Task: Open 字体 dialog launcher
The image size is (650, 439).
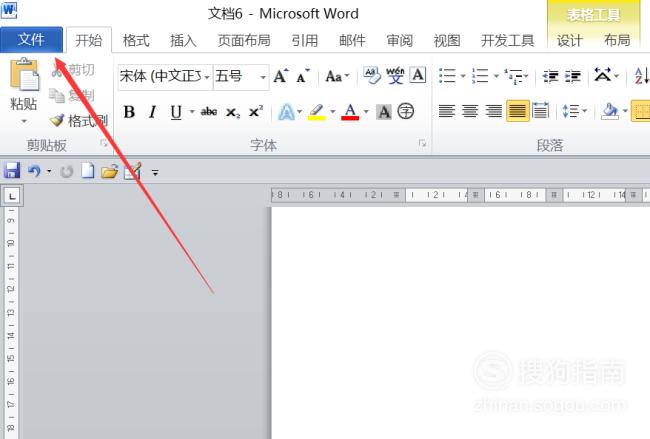Action: [x=422, y=143]
